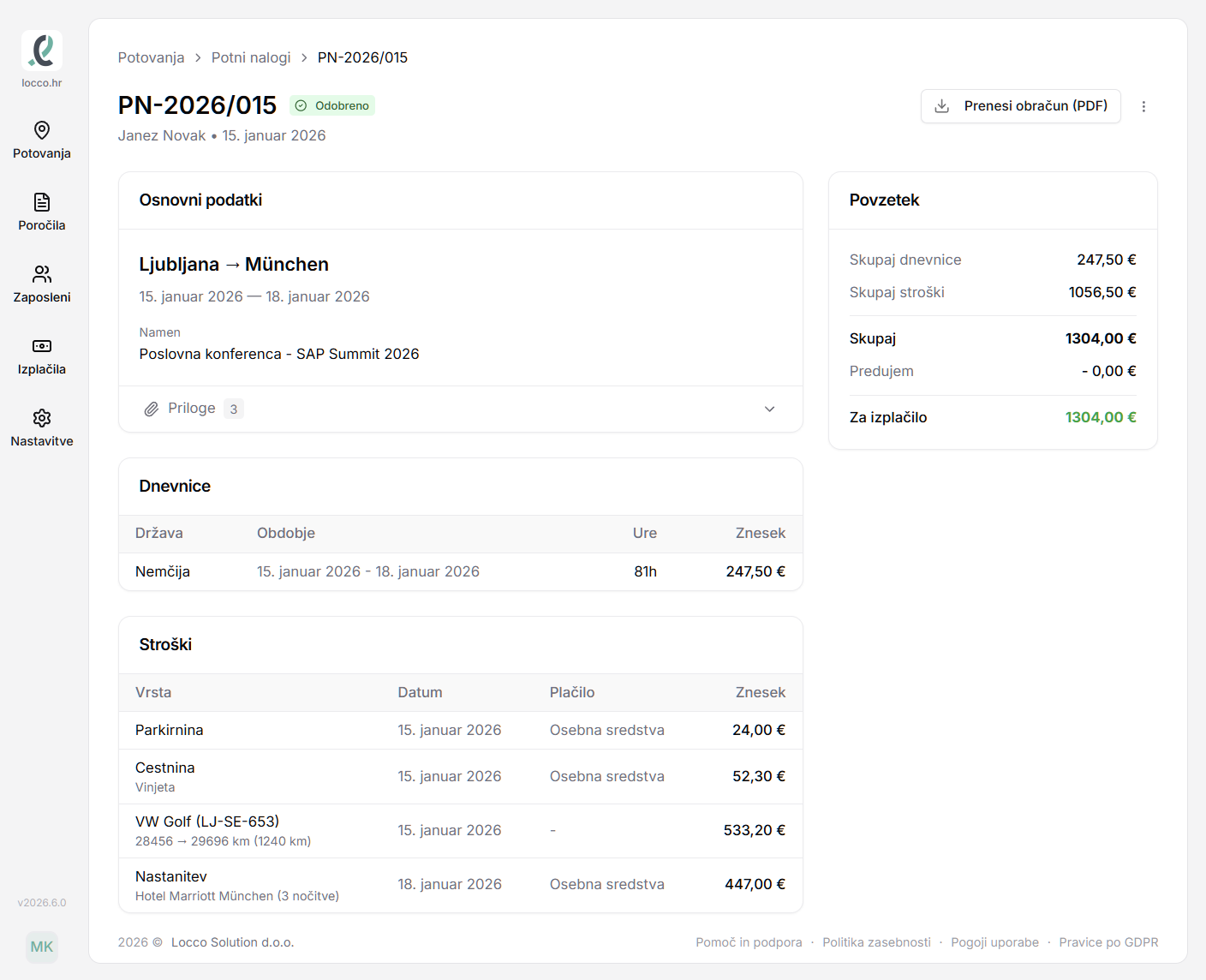Click the download icon in PDF button
Image resolution: width=1206 pixels, height=980 pixels.
pos(942,106)
